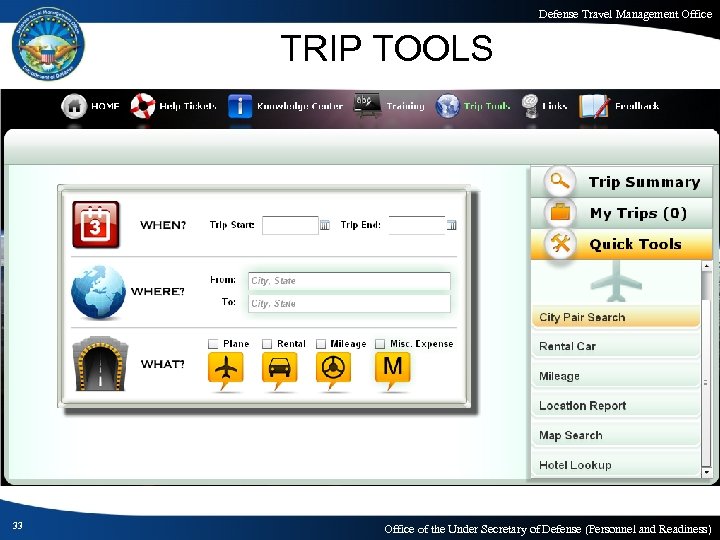The height and width of the screenshot is (540, 720).
Task: Open the Map Search tool
Action: click(x=616, y=435)
